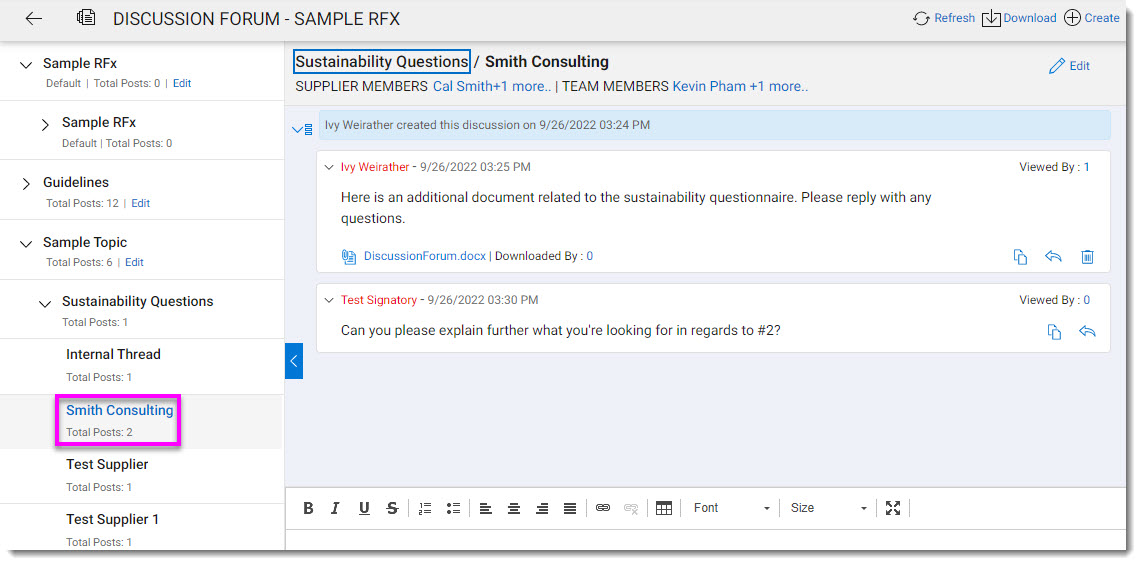Expand the nested Sample RFx node
The image size is (1141, 565).
pyautogui.click(x=45, y=125)
